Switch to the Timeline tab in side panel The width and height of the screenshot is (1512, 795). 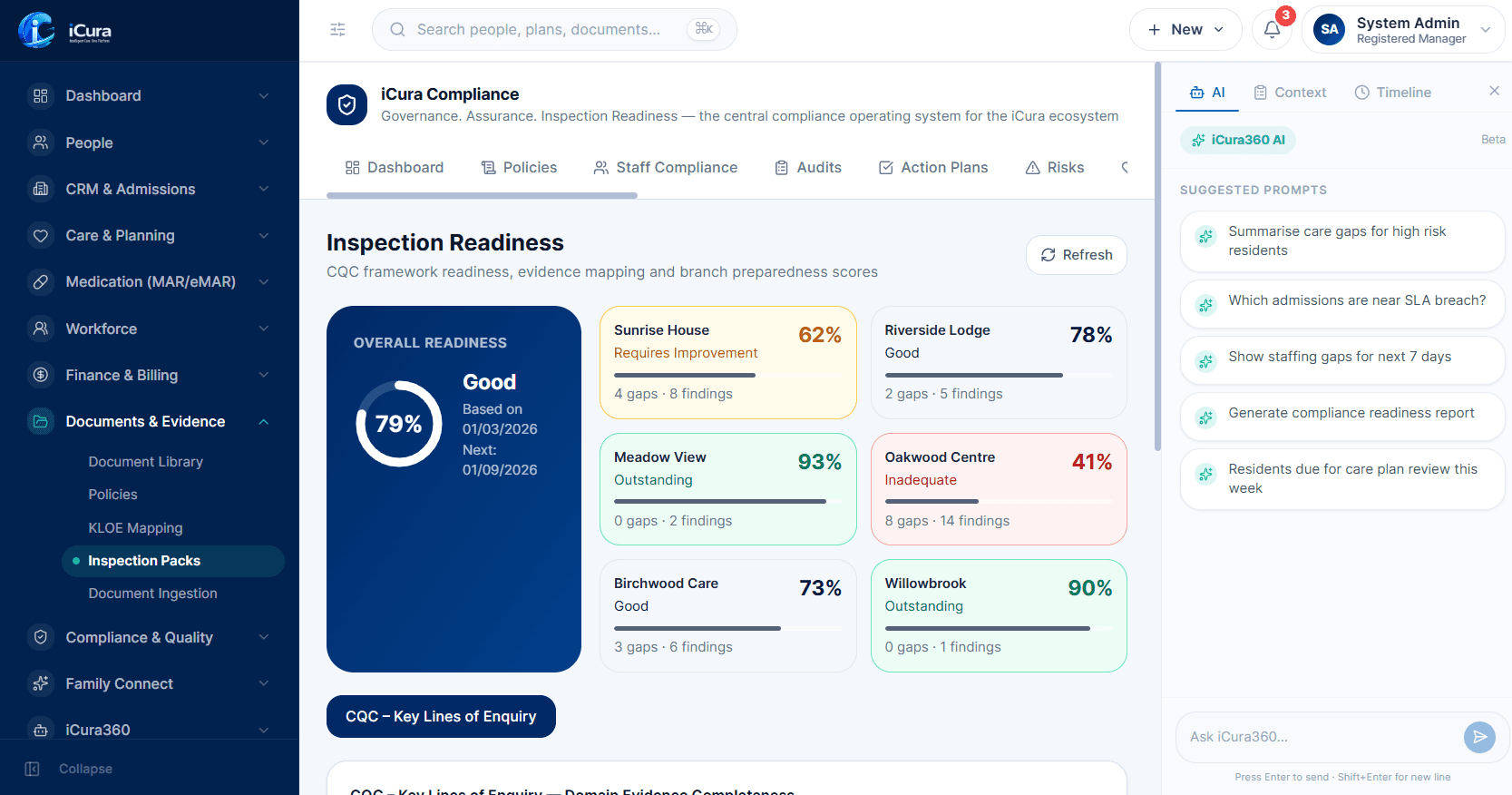coord(1392,93)
